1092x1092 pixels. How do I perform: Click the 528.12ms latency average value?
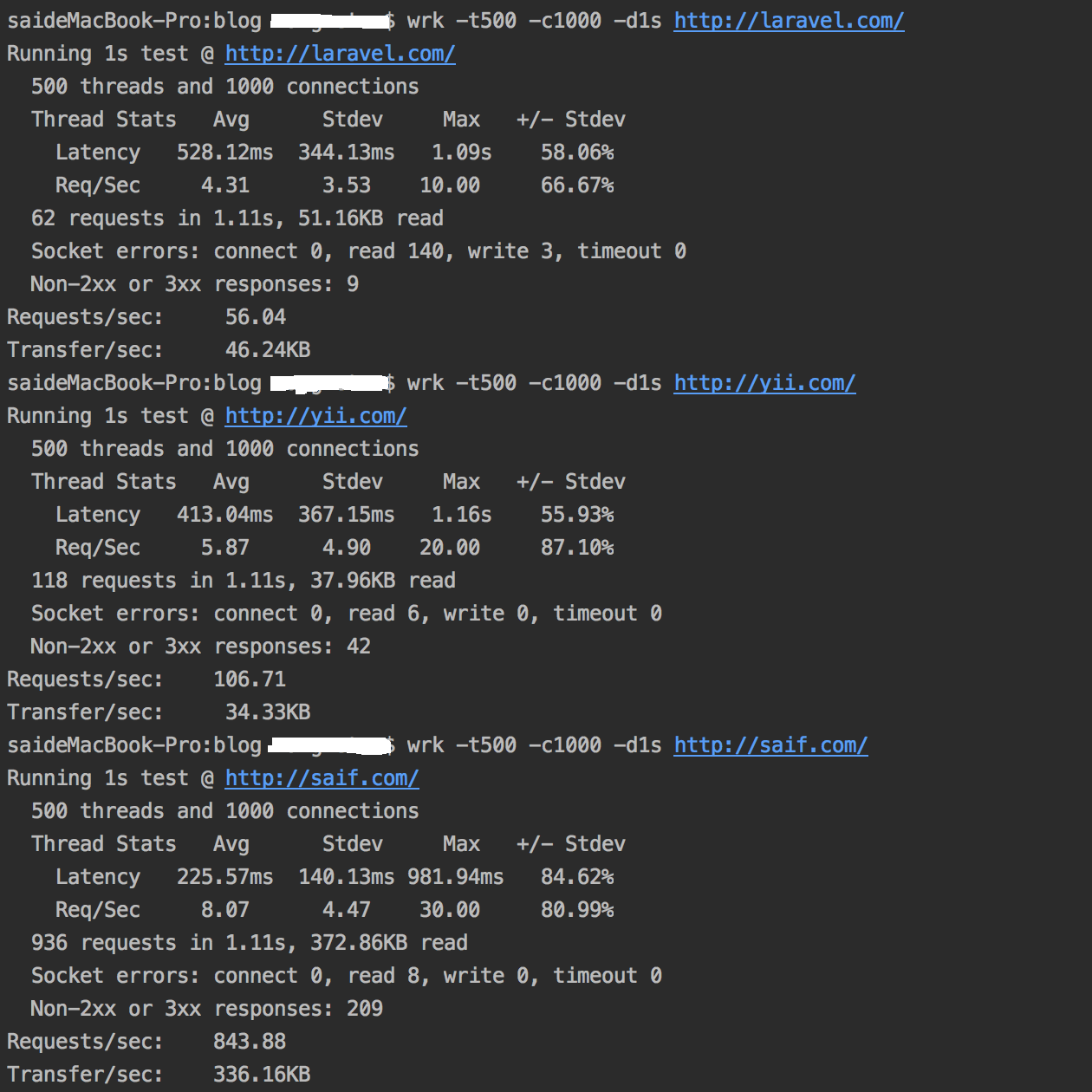pos(224,153)
